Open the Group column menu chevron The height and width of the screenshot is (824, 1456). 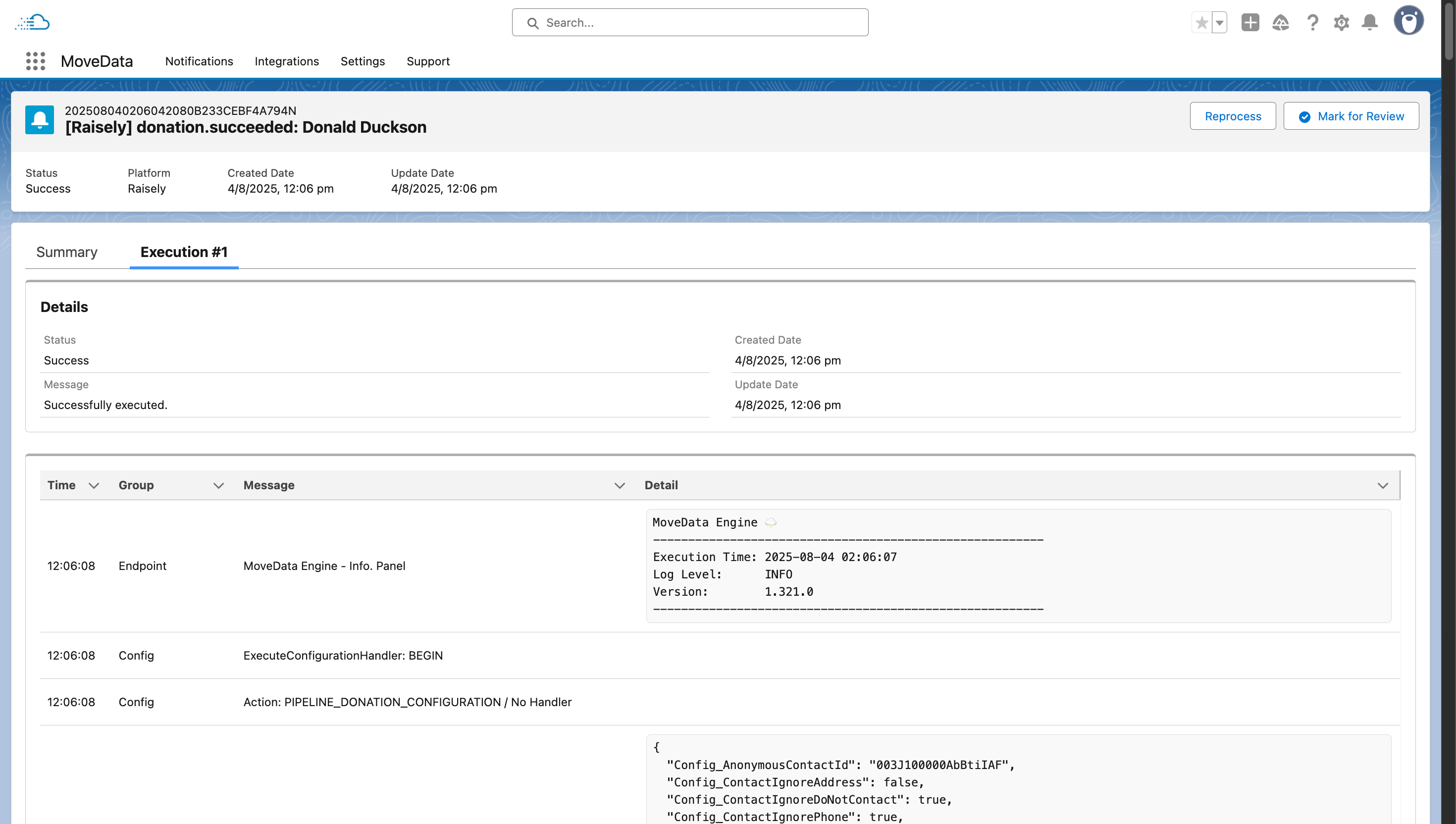(218, 486)
